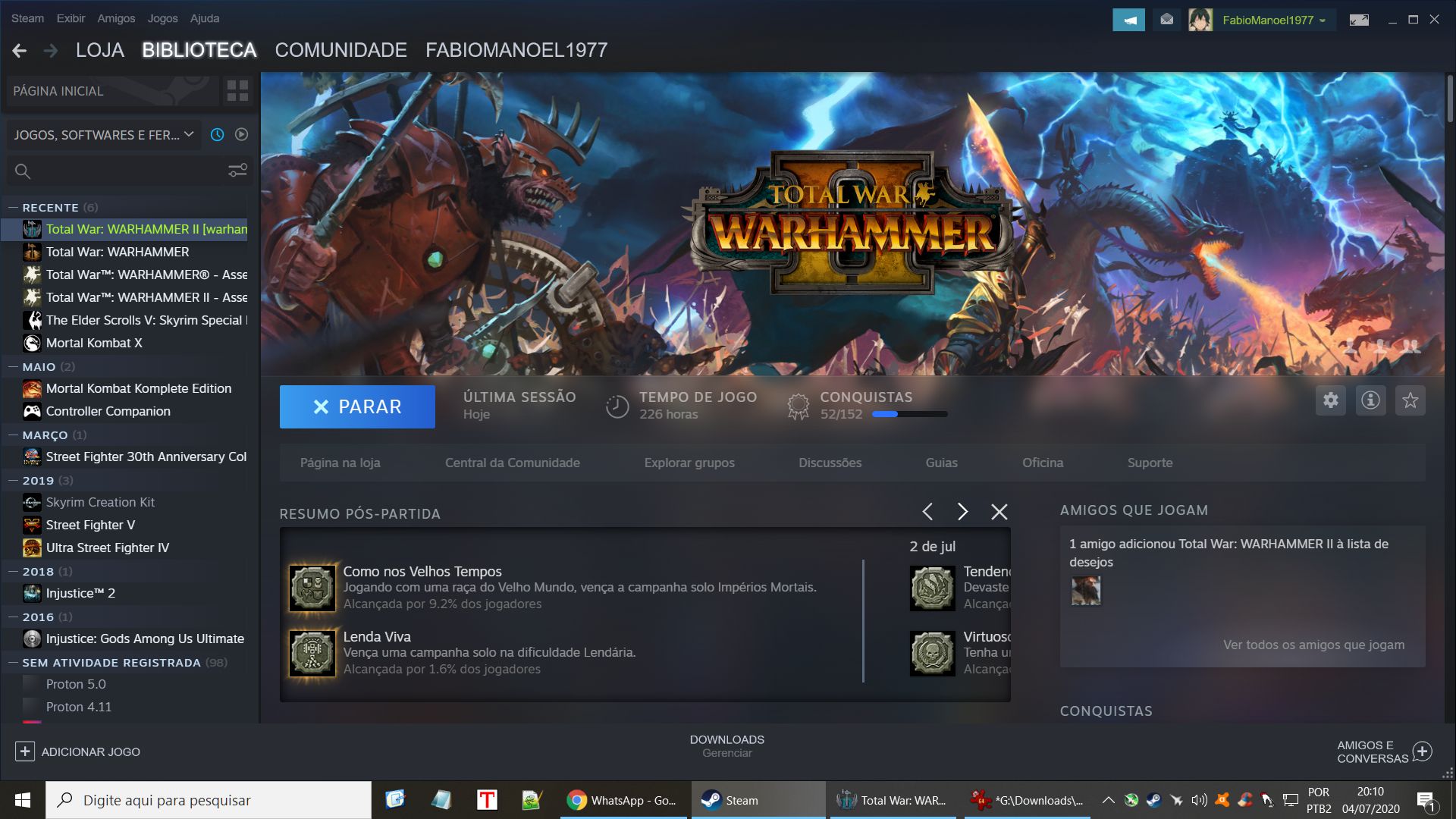The image size is (1456, 819).
Task: Go to the COMUNIDADE tab
Action: click(340, 50)
